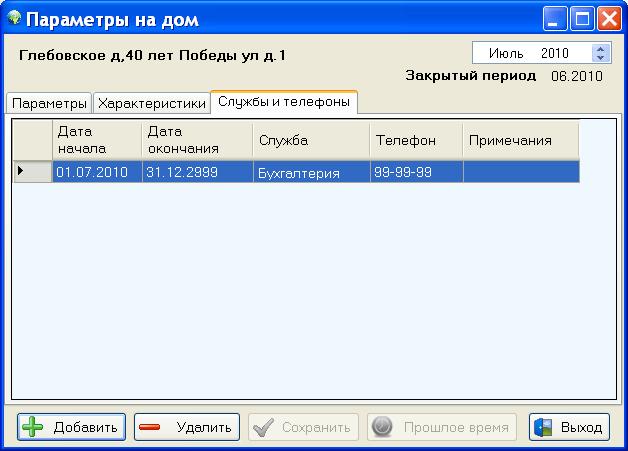The image size is (628, 451).
Task: Click the green plus icon on Добавить
Action: click(x=34, y=428)
